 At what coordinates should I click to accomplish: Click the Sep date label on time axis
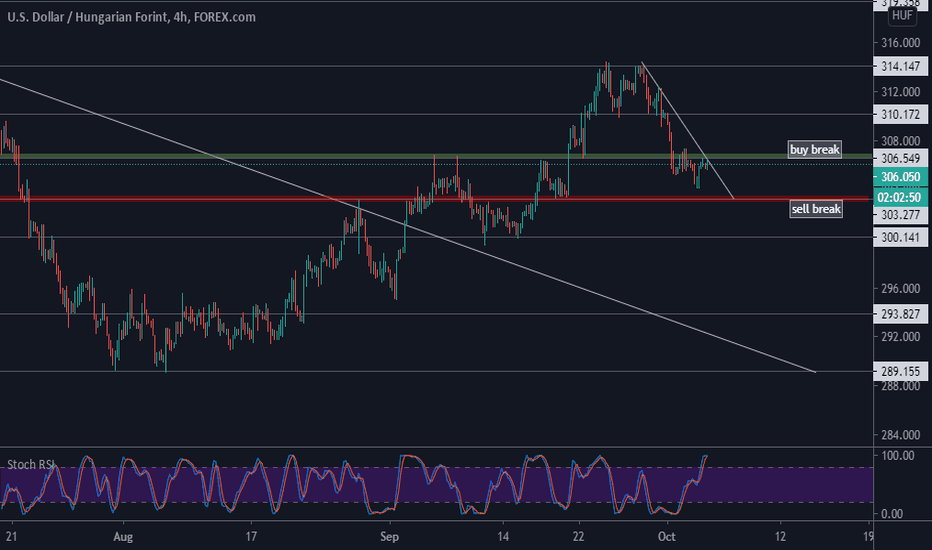[x=389, y=537]
